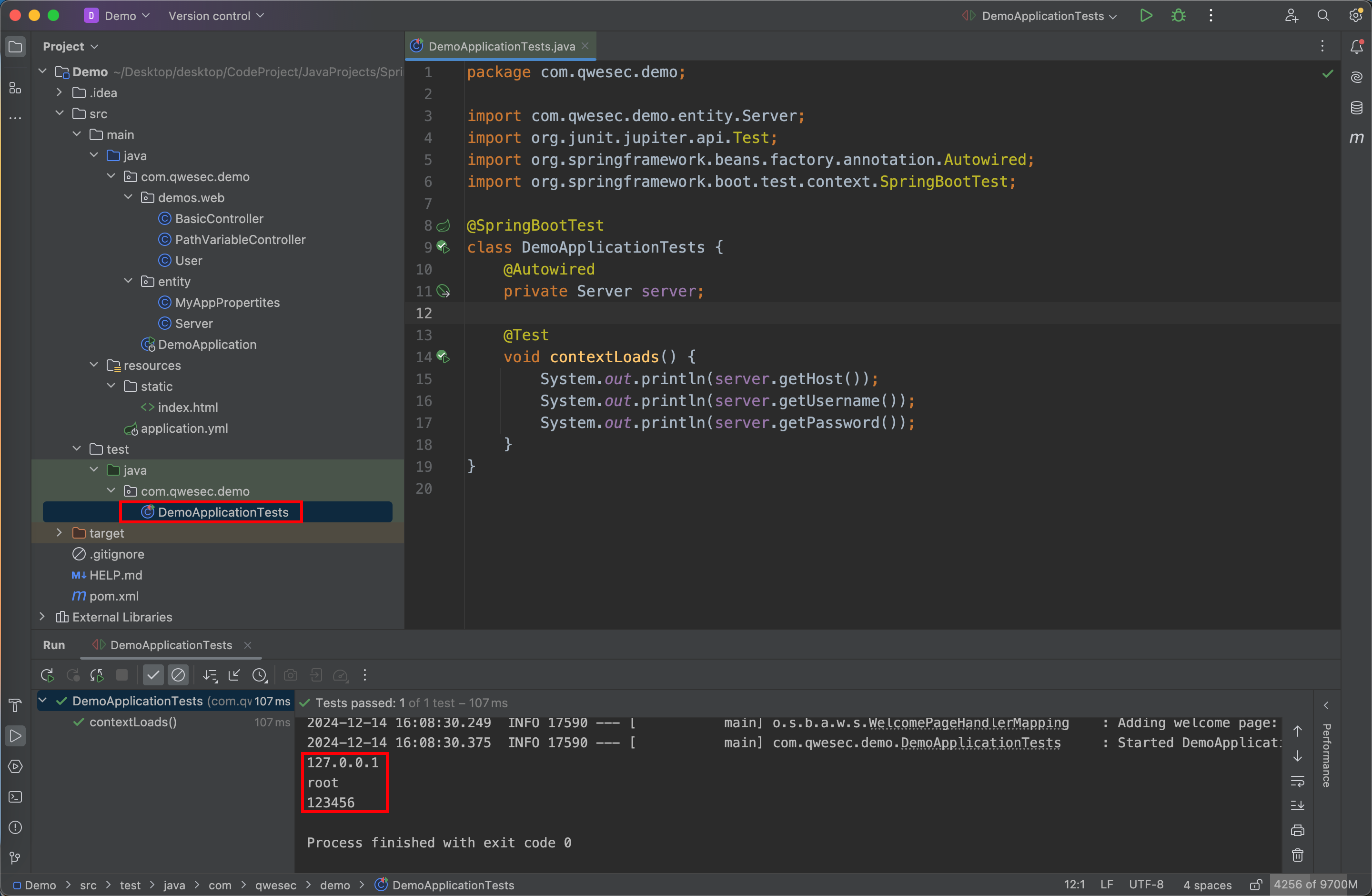The height and width of the screenshot is (896, 1372).
Task: Open application.yml in project tree
Action: (x=184, y=428)
